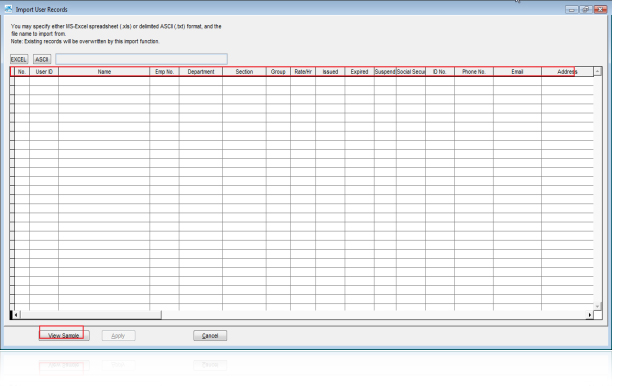Select the Issued column header
Image resolution: width=622 pixels, height=386 pixels.
coord(330,72)
